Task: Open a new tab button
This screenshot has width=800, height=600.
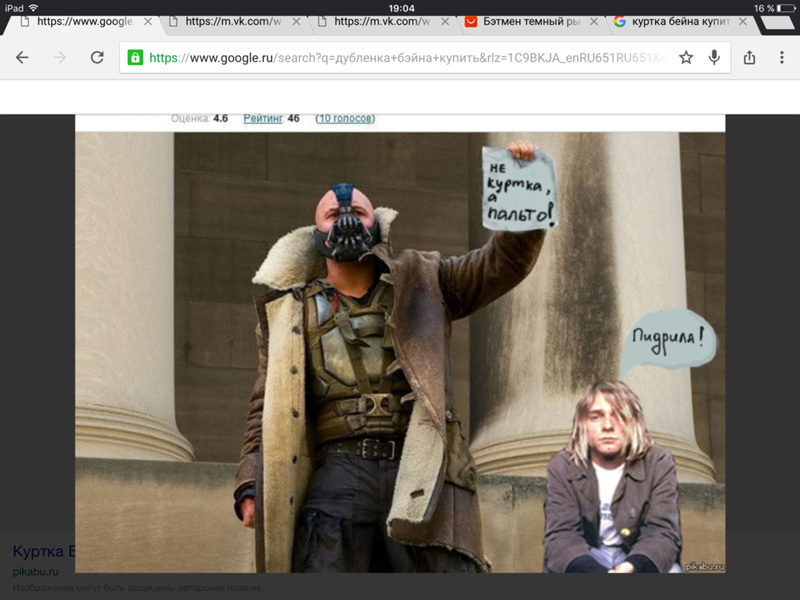Action: pyautogui.click(x=777, y=22)
